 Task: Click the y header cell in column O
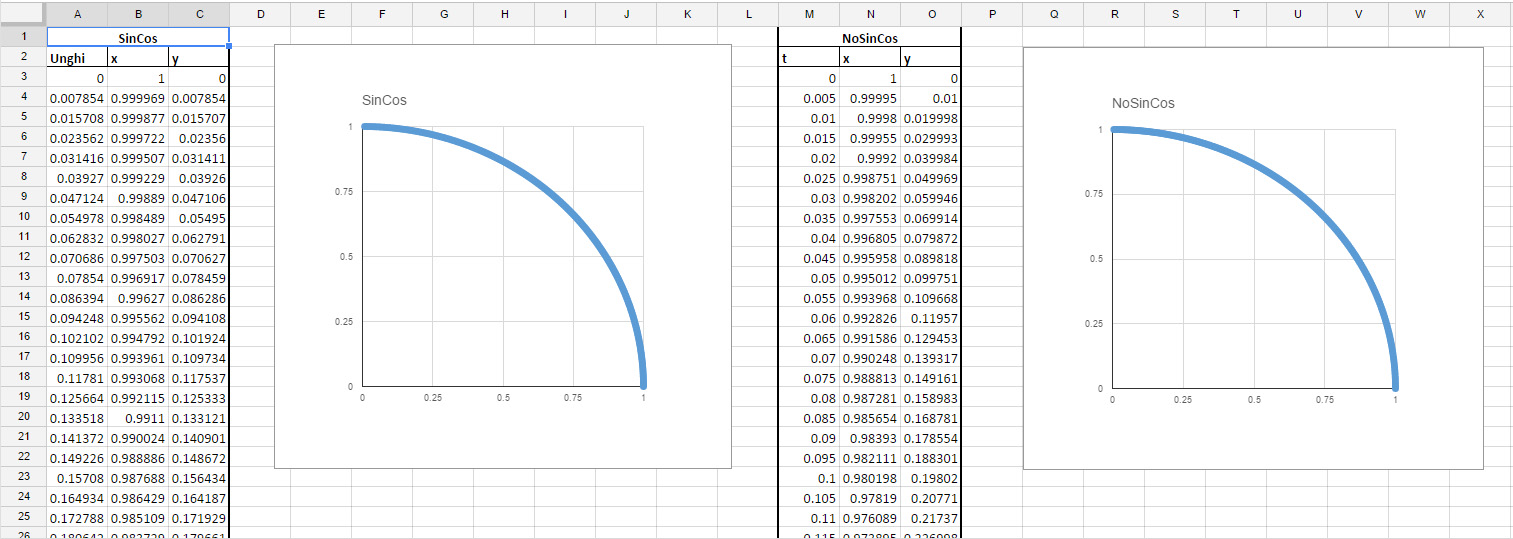pyautogui.click(x=930, y=59)
